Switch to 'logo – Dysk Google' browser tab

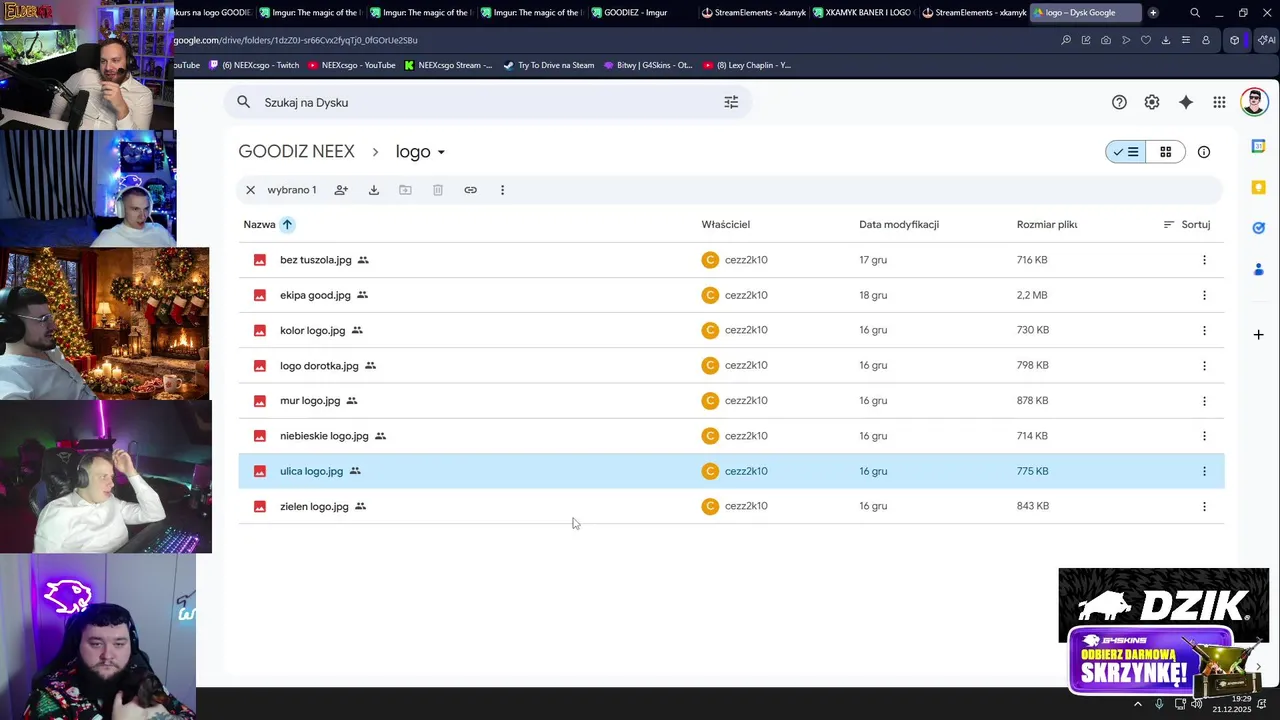click(x=1084, y=13)
